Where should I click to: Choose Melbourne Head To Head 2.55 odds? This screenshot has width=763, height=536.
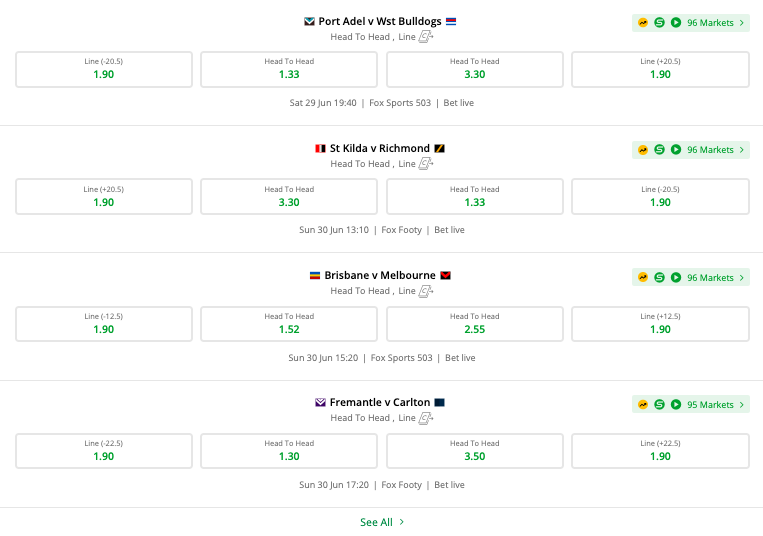[x=475, y=324]
